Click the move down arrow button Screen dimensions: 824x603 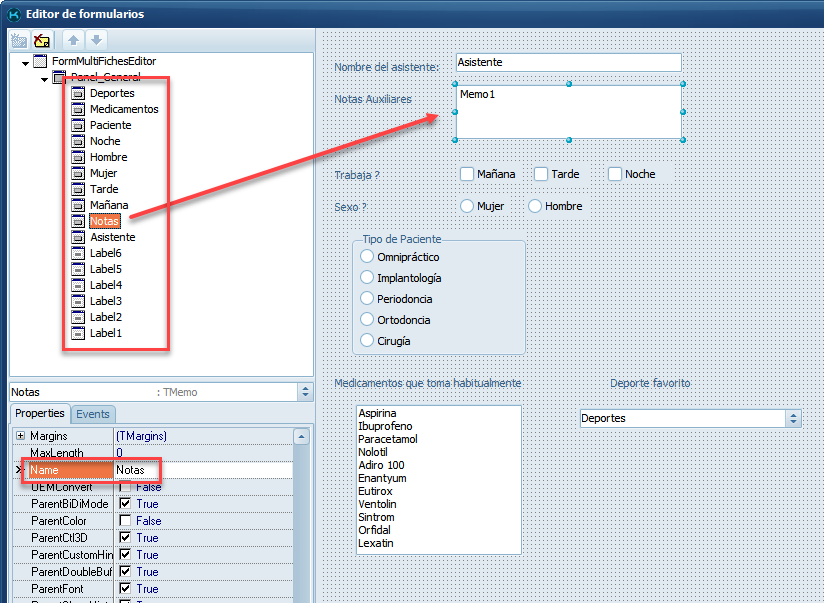[x=96, y=41]
